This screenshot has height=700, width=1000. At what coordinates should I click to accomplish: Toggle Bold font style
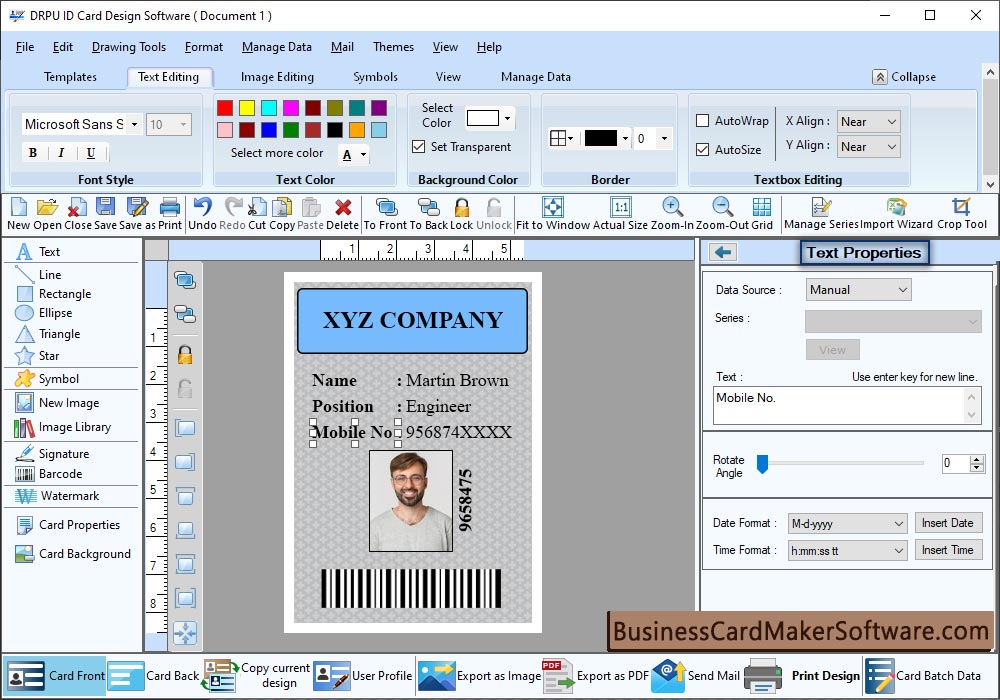click(x=33, y=153)
